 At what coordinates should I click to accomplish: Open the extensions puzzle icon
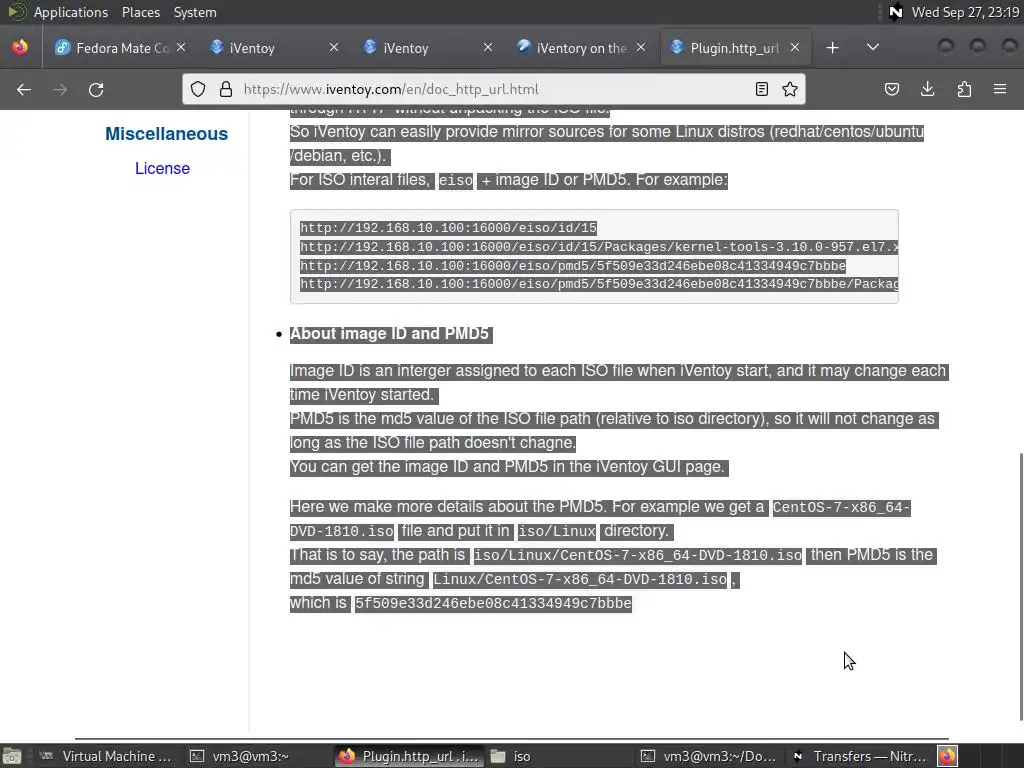pyautogui.click(x=964, y=89)
